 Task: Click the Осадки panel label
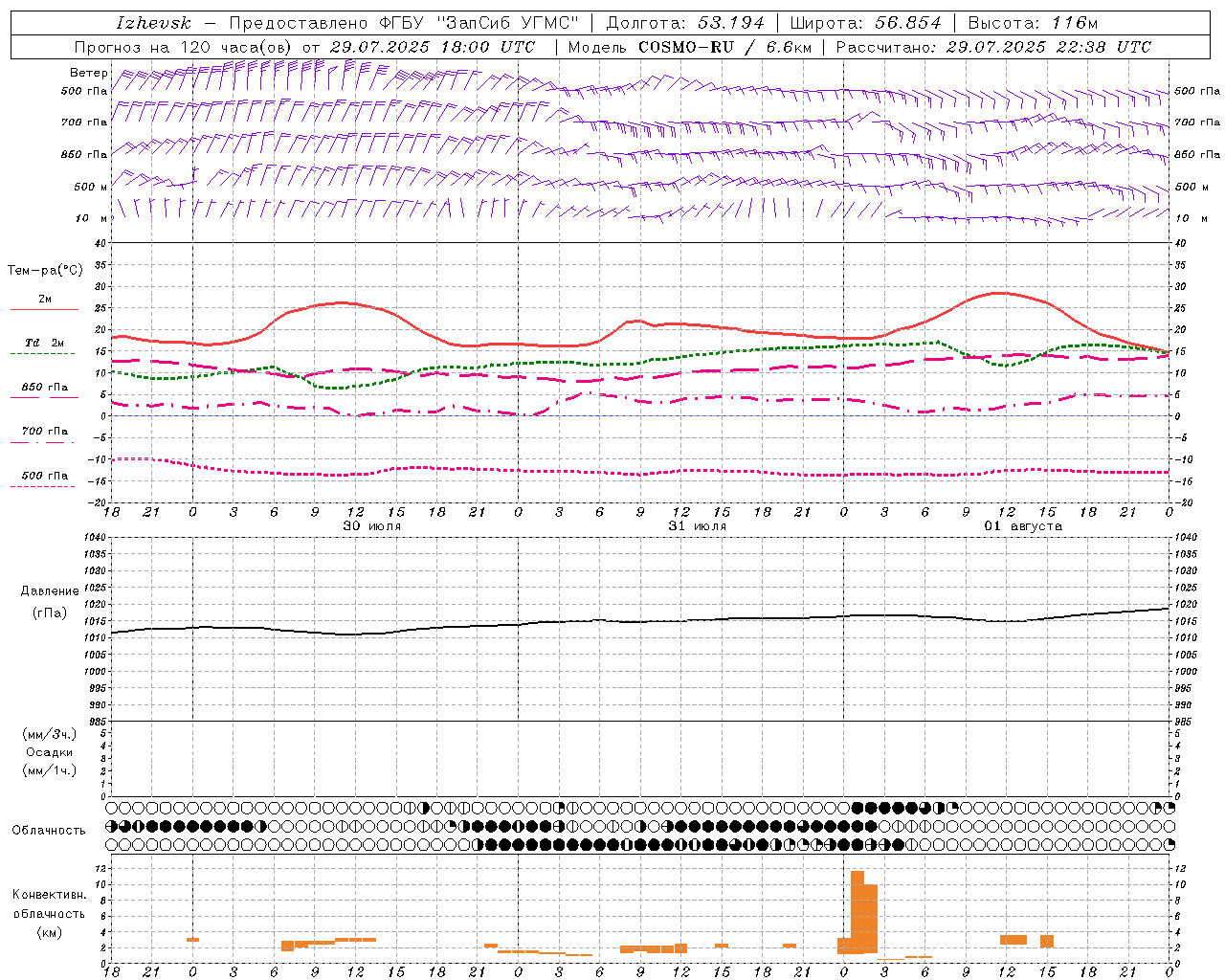(50, 752)
